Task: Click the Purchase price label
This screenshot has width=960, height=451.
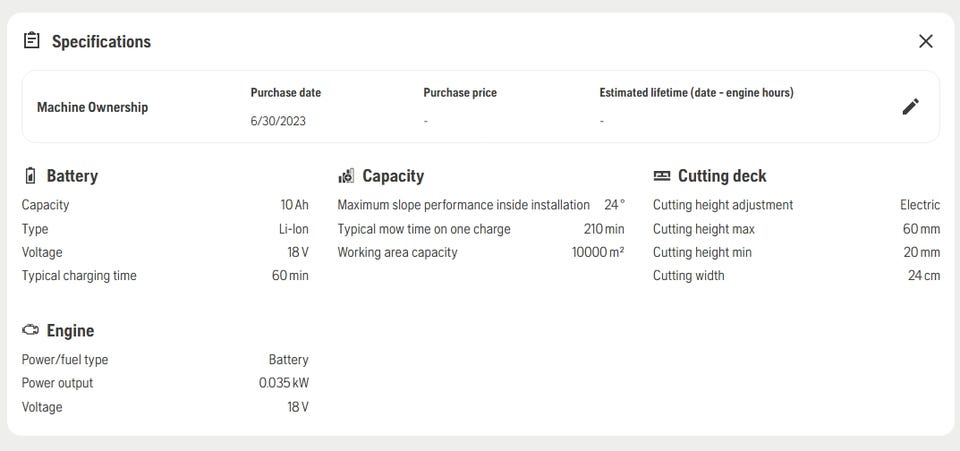Action: pyautogui.click(x=460, y=93)
